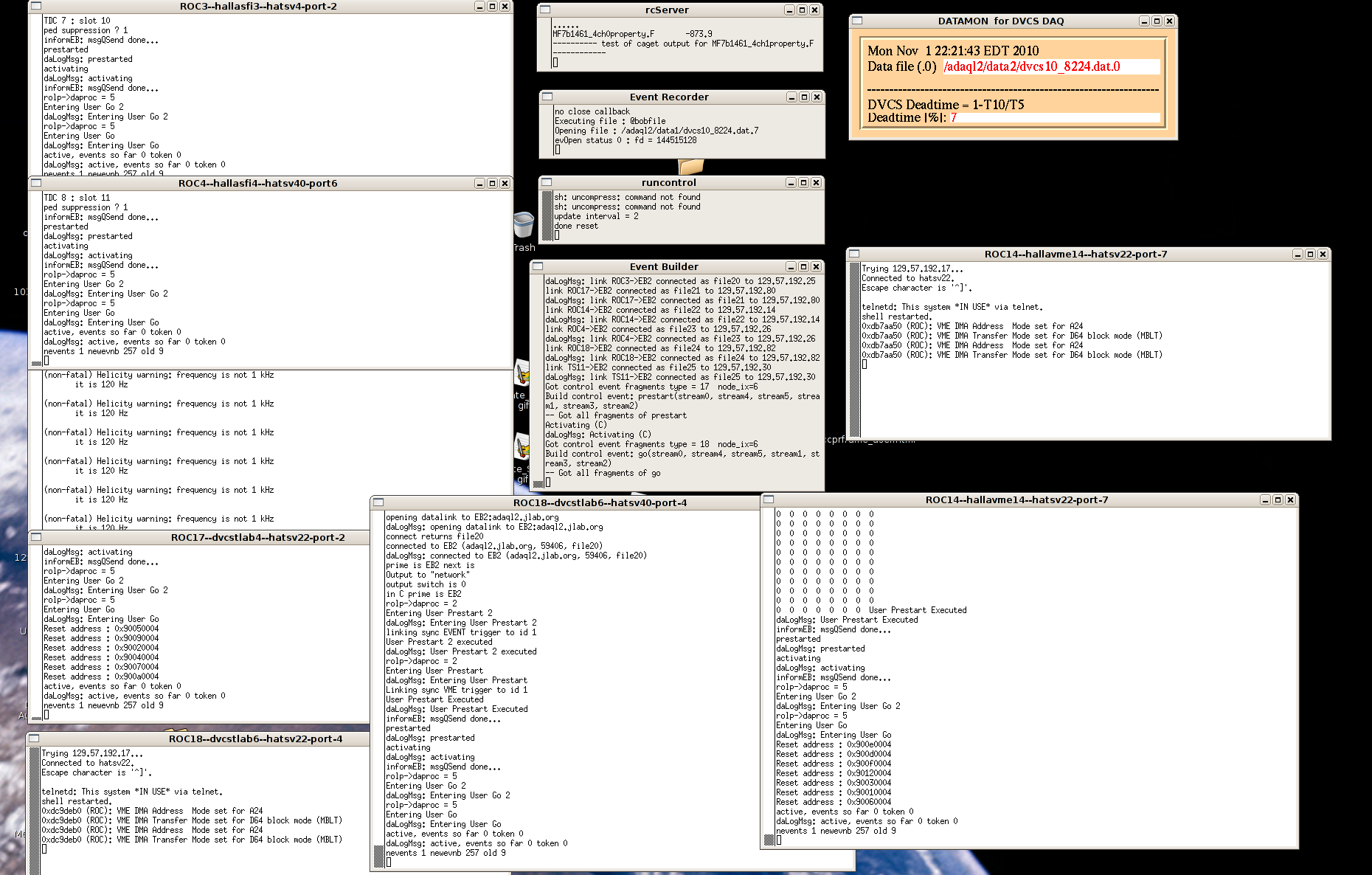The height and width of the screenshot is (875, 1372).
Task: Click 'DVCS Deadtime = 1-T10/T5' text
Action: [946, 105]
